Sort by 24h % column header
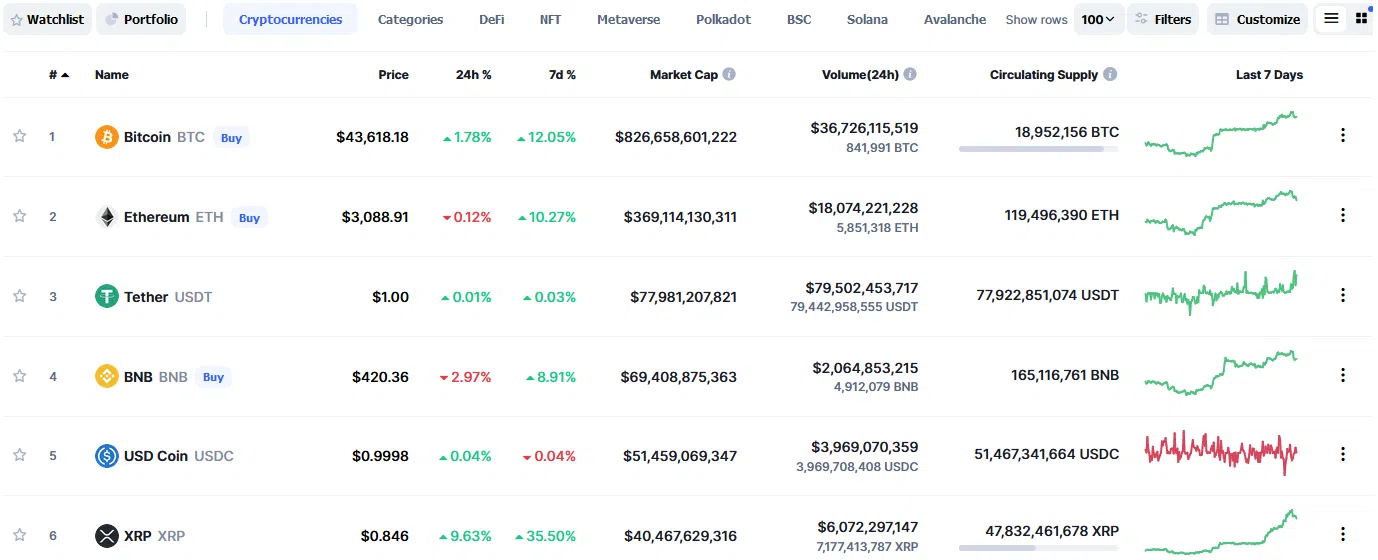1378x560 pixels. (474, 75)
